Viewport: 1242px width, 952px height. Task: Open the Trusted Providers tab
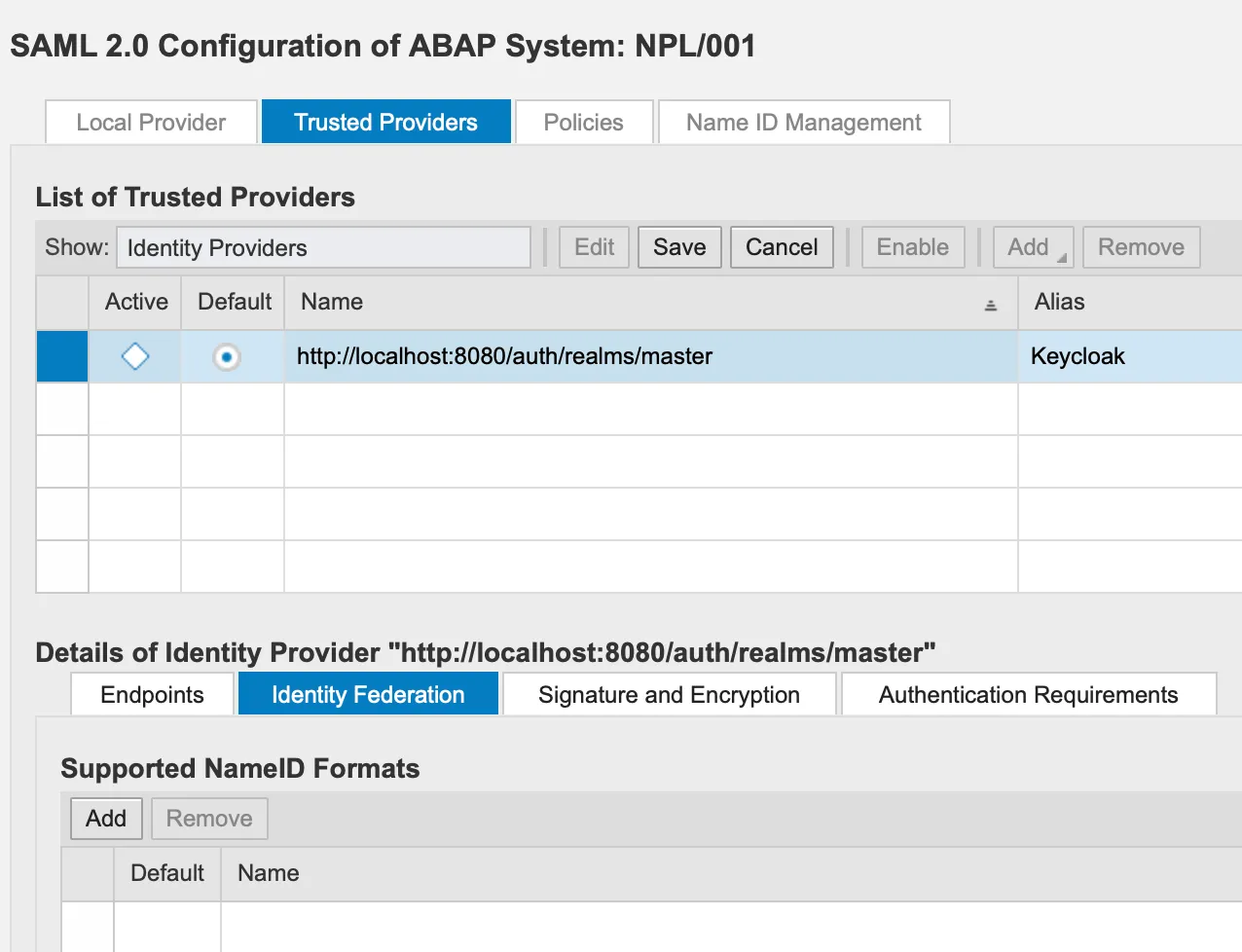[385, 123]
